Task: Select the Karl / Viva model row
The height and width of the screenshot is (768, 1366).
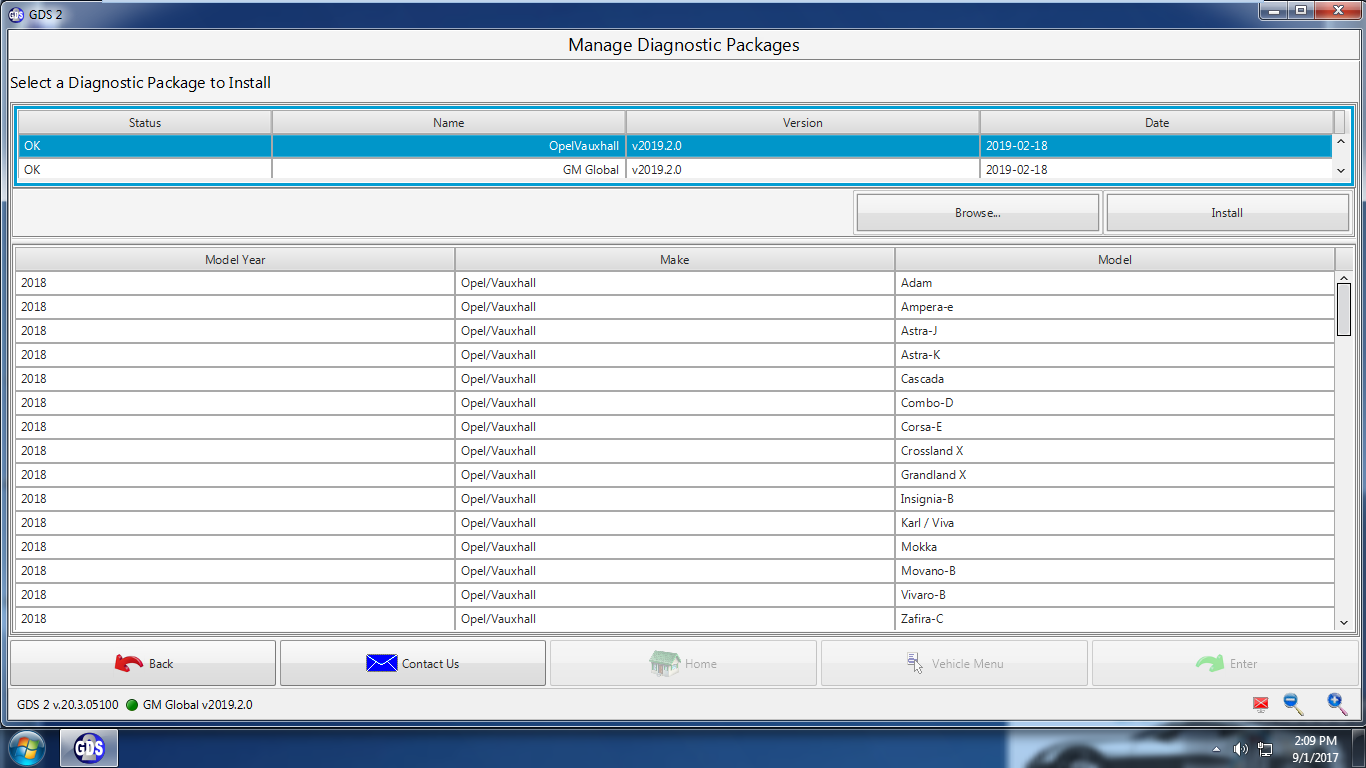Action: click(675, 523)
